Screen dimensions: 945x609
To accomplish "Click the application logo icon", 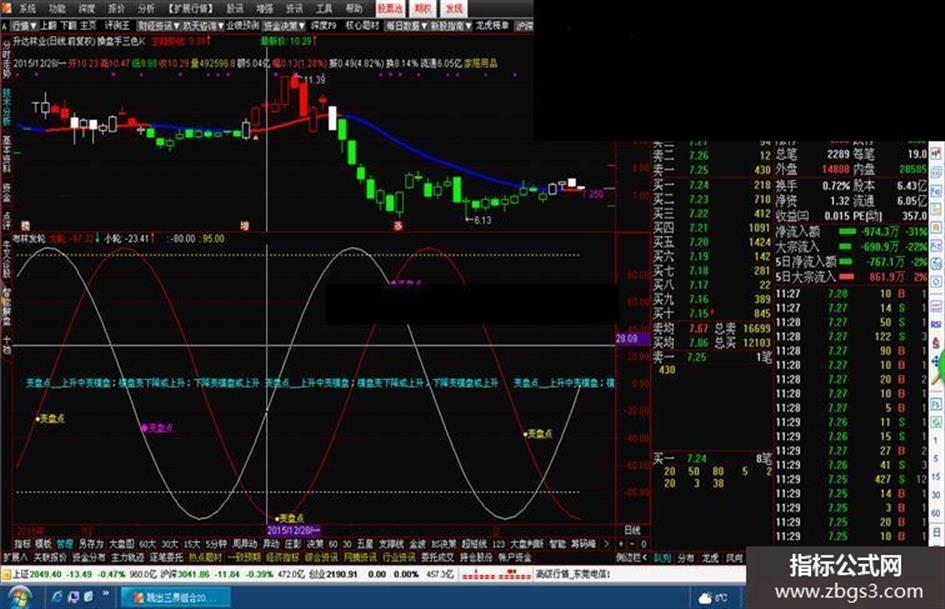I will pos(6,8).
